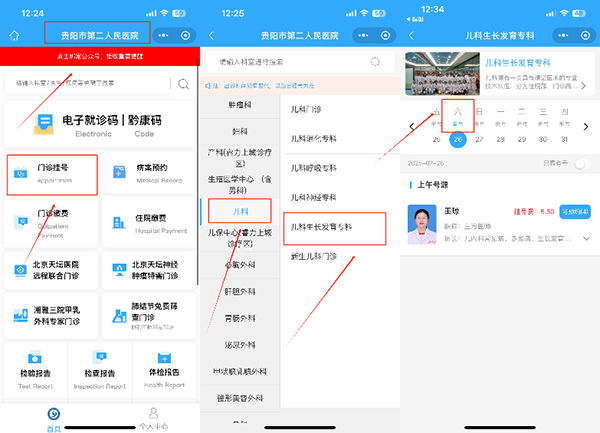The image size is (600, 433).
Task: Open doctor 田琼 profile photo
Action: [422, 224]
